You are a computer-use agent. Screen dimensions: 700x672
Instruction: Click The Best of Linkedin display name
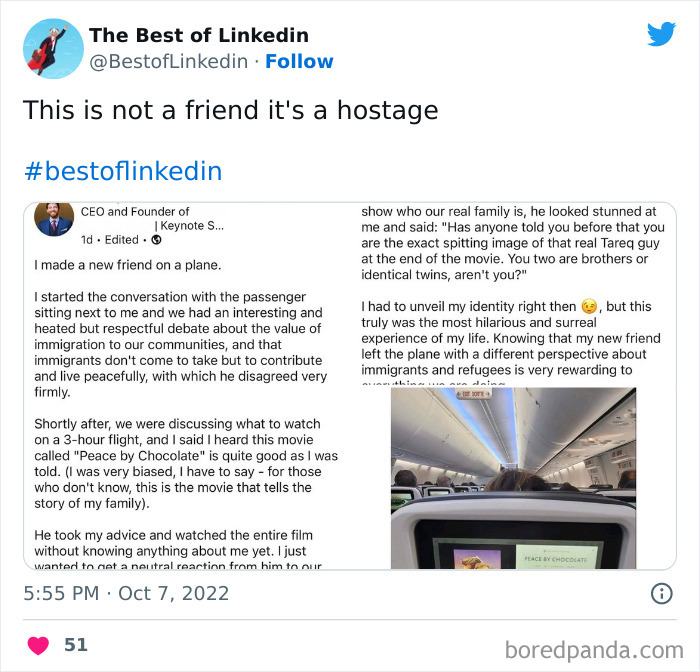coord(199,35)
